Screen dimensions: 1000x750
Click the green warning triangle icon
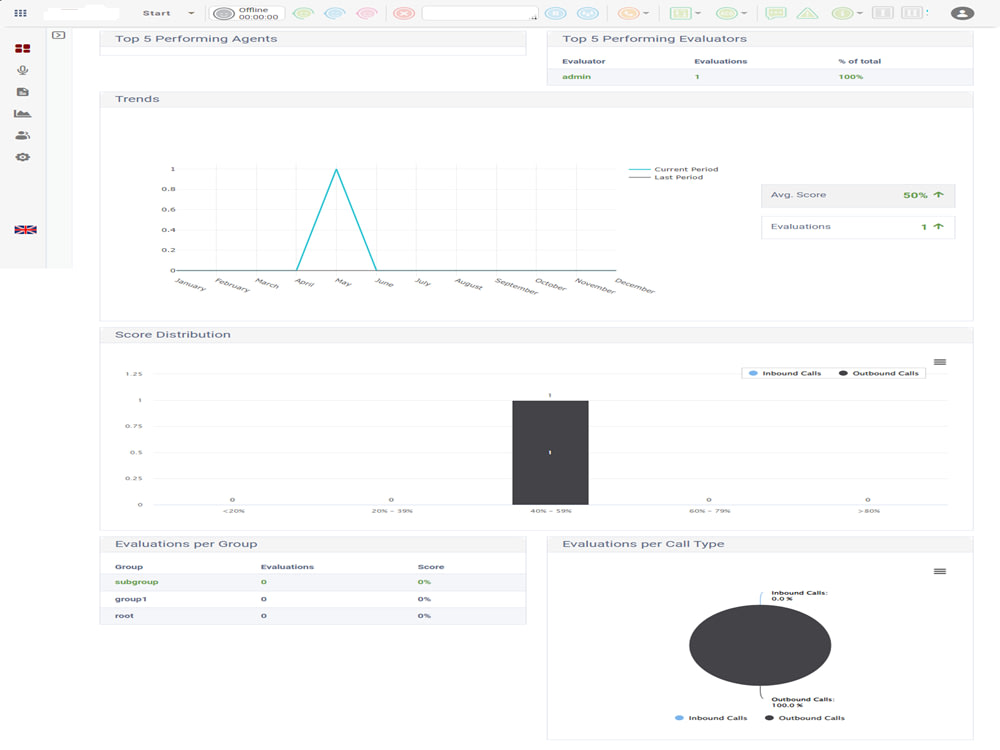(807, 13)
